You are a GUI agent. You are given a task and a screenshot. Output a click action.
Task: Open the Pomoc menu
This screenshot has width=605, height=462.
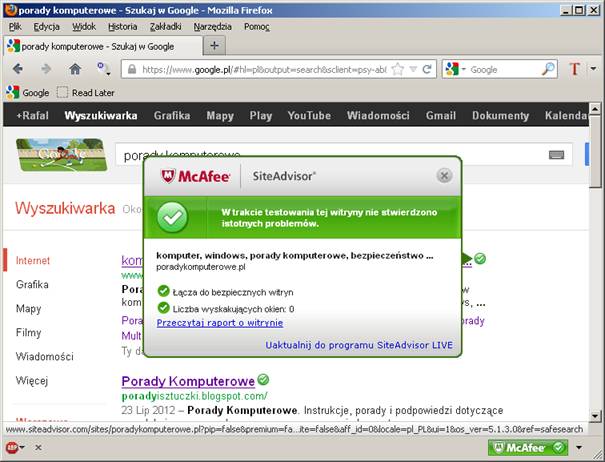pyautogui.click(x=257, y=27)
